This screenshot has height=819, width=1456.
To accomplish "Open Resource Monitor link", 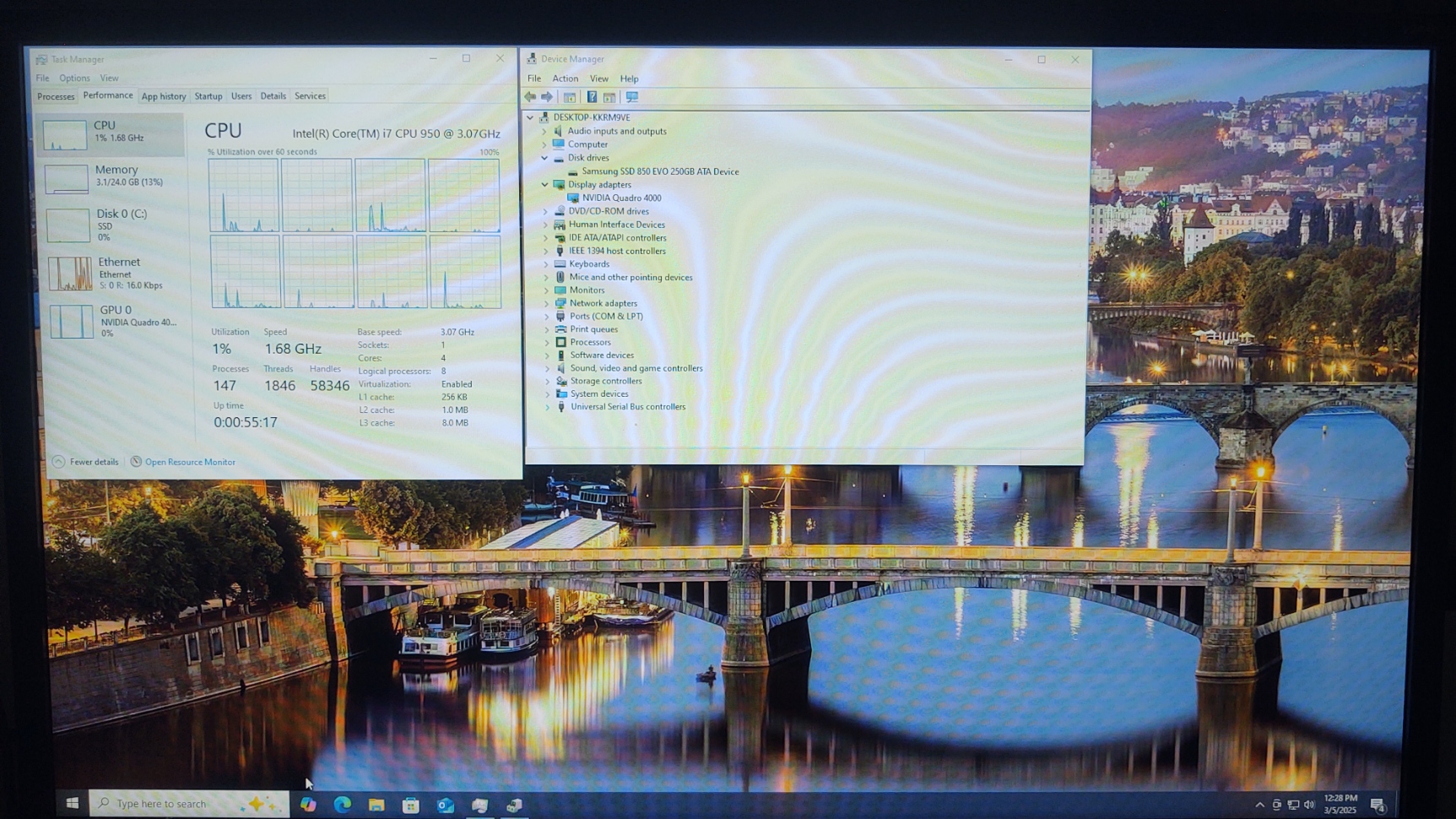I will (189, 462).
